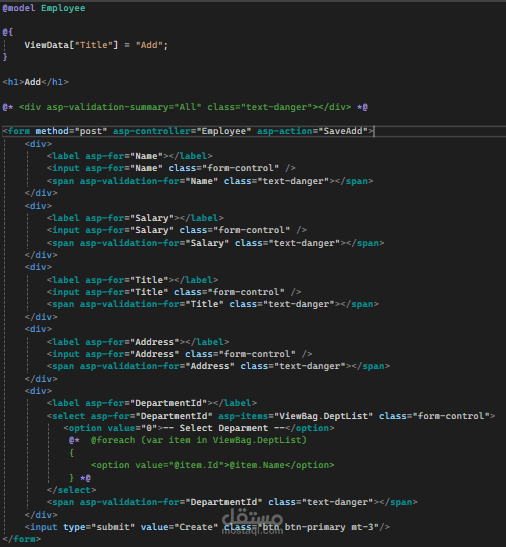Click the "Add" text inside the h1 tags

click(33, 82)
